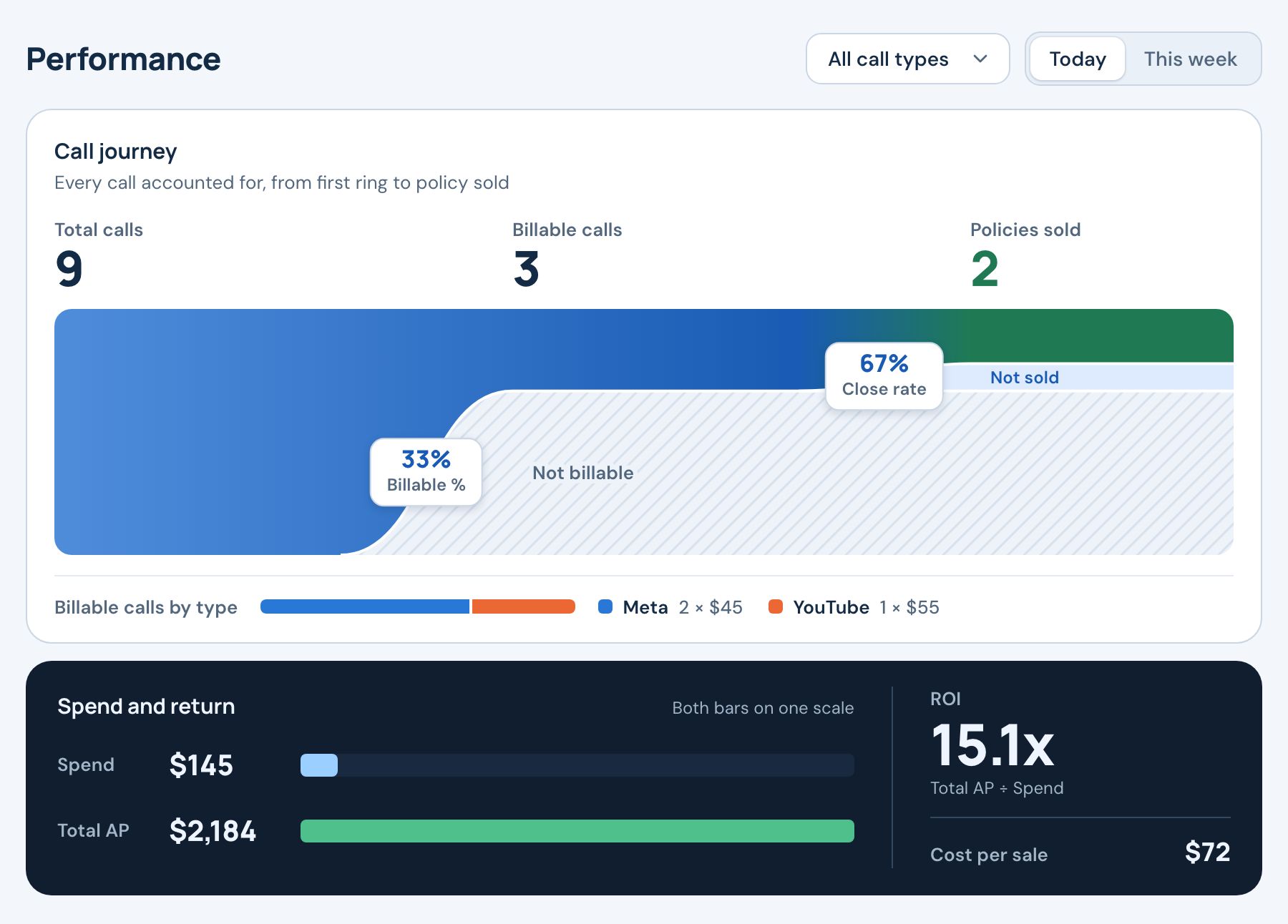Click the Total AP ÷ Spend caption
This screenshot has width=1288, height=924.
997,788
